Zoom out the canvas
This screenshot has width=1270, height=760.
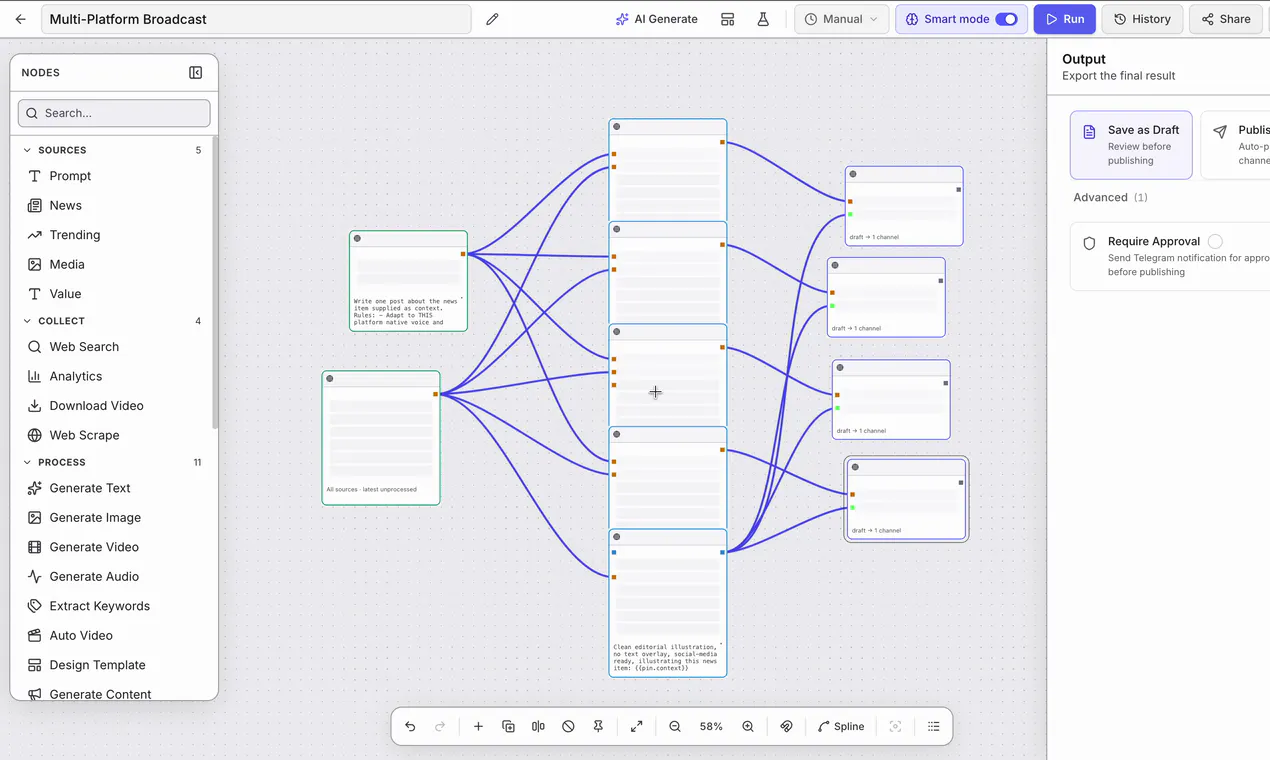tap(675, 726)
